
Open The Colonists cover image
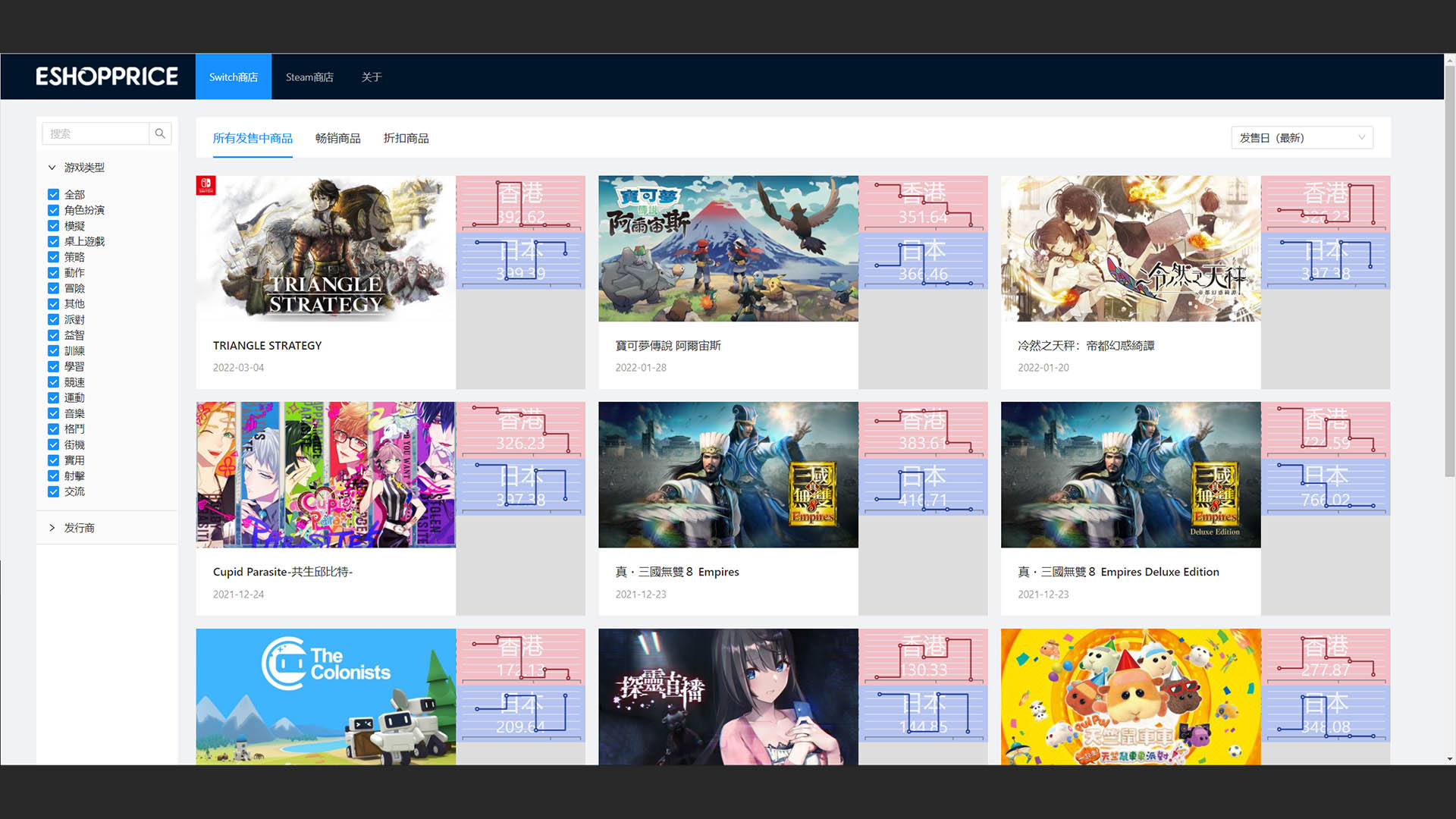pos(326,696)
